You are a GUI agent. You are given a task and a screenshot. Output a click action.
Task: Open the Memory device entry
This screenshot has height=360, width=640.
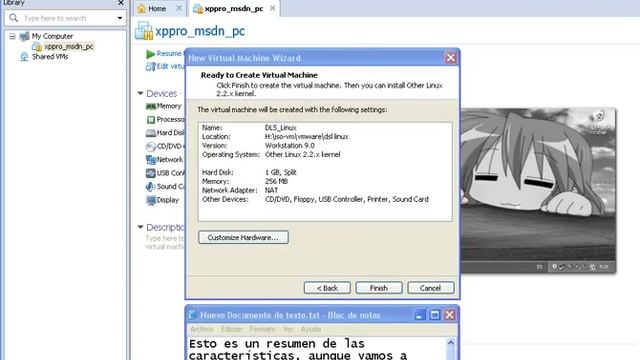coord(169,106)
